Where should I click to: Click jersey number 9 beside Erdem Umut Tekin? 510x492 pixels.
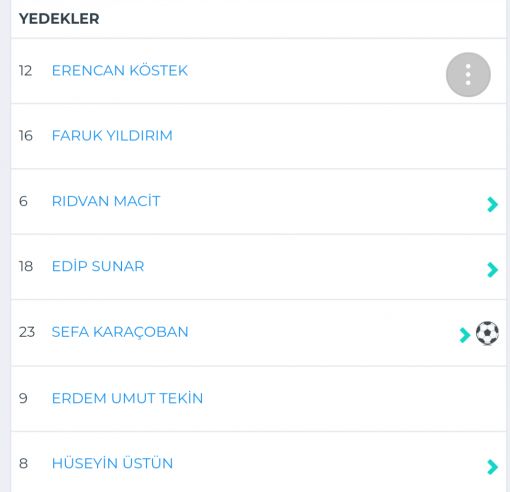click(23, 398)
